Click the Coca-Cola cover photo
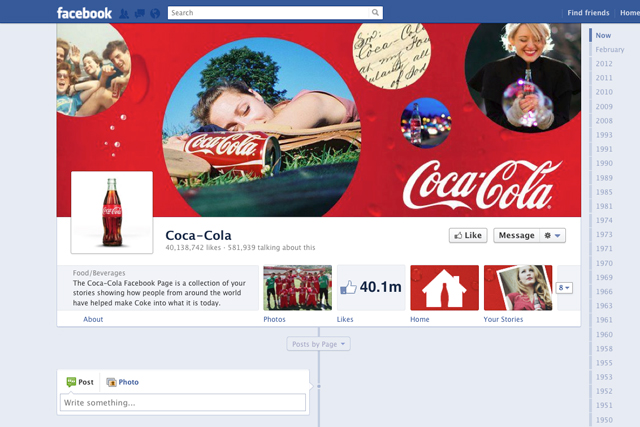The height and width of the screenshot is (427, 640). click(318, 120)
